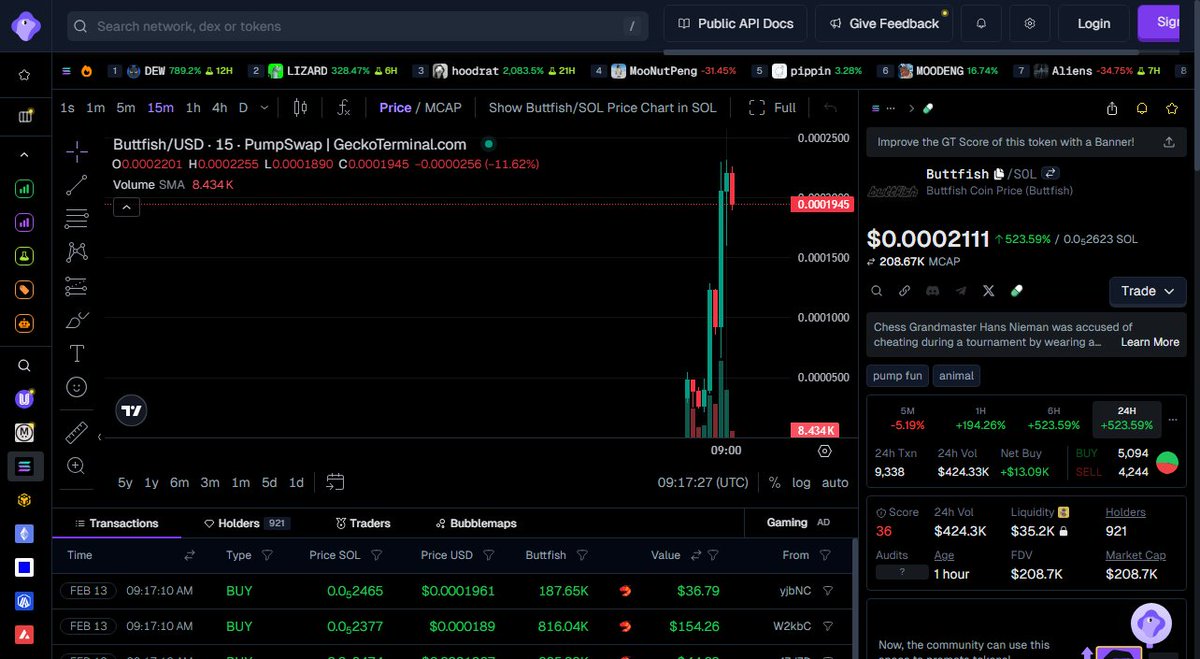Screen dimensions: 1200x659
Task: Open the token's Telegram link
Action: [960, 291]
